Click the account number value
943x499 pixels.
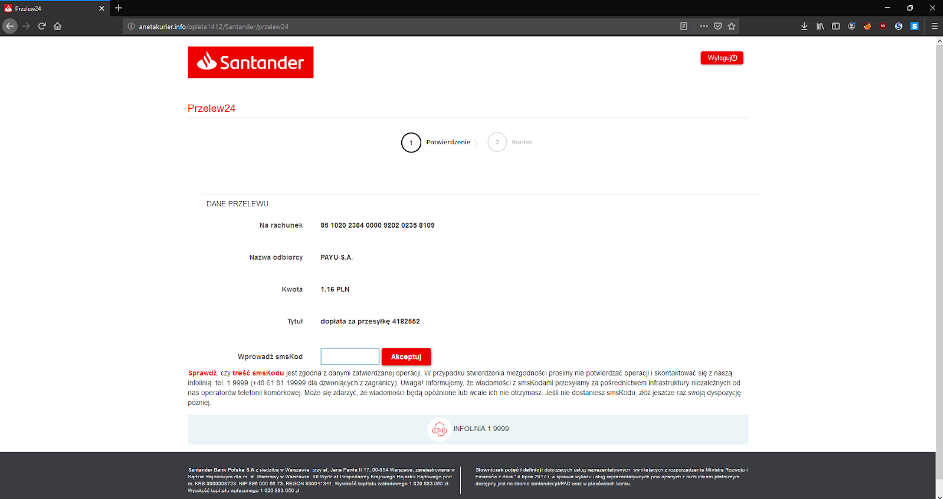[377, 225]
